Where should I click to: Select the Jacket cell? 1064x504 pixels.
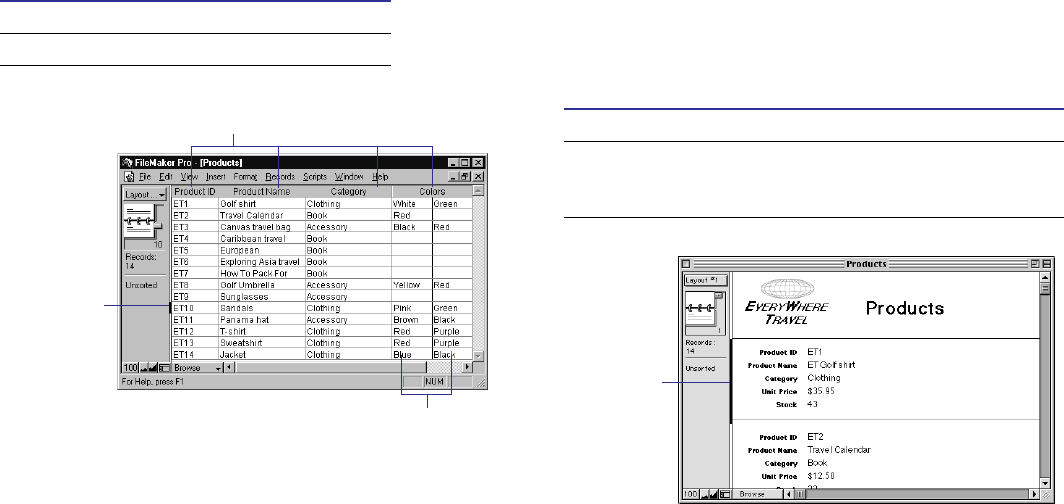point(262,355)
